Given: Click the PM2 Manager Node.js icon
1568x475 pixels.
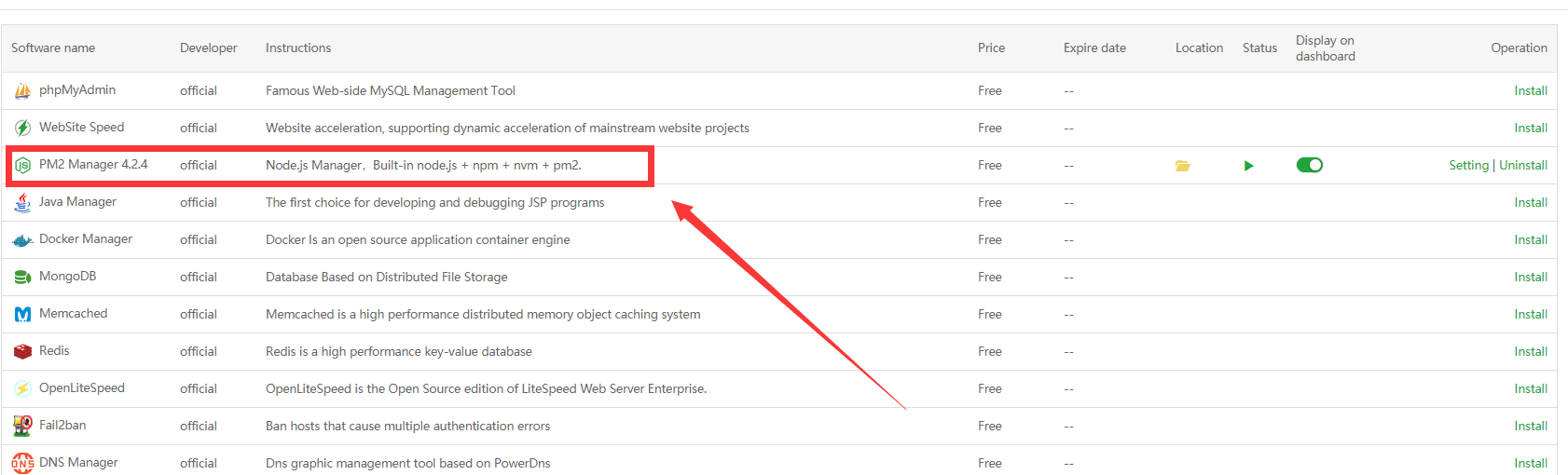Looking at the screenshot, I should point(22,165).
